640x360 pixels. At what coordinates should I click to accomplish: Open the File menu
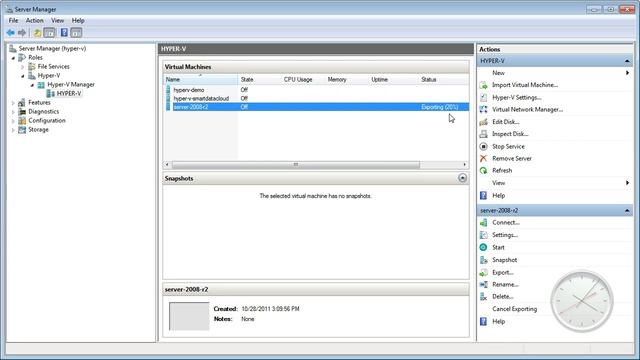[x=13, y=20]
